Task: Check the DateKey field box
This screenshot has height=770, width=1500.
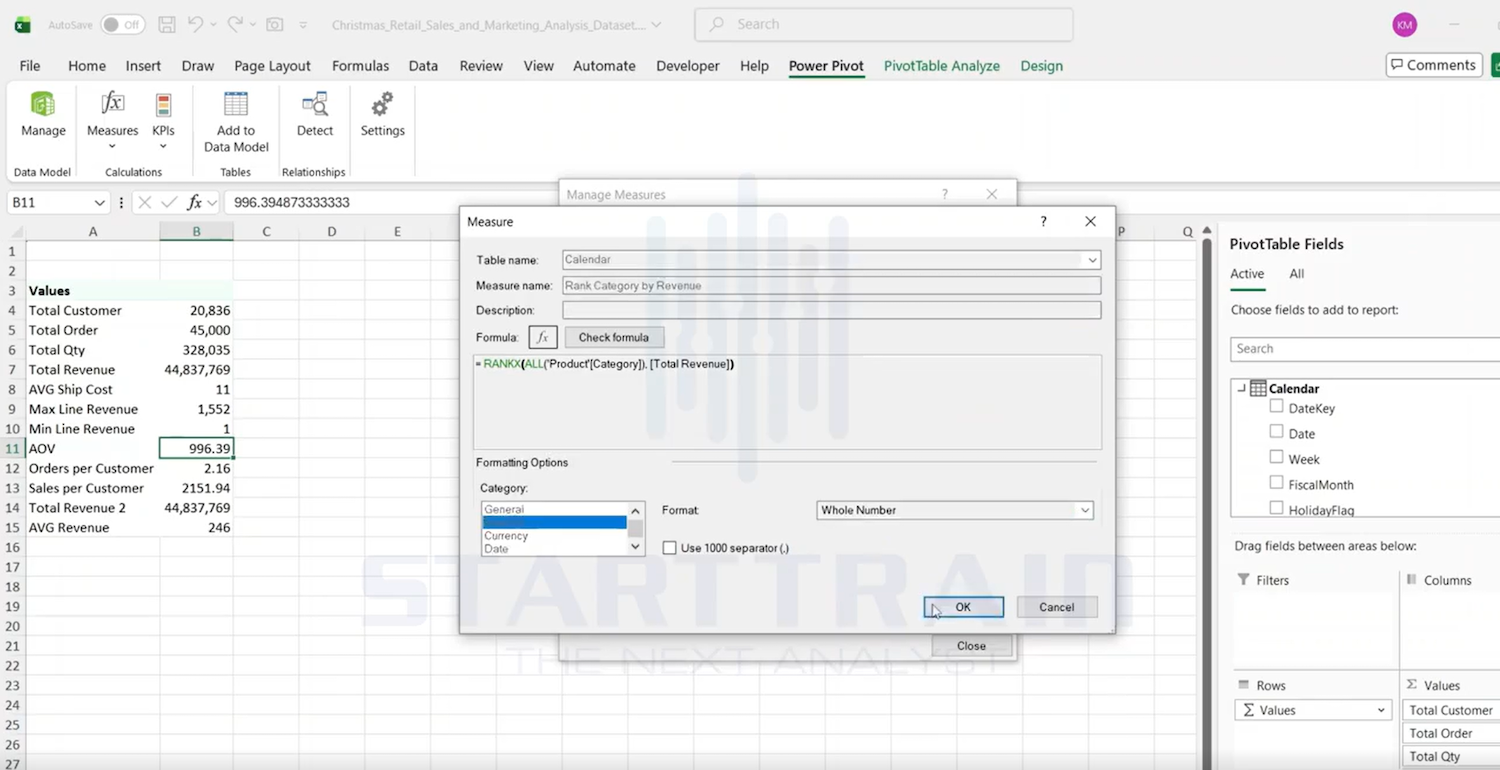Action: (x=1276, y=406)
